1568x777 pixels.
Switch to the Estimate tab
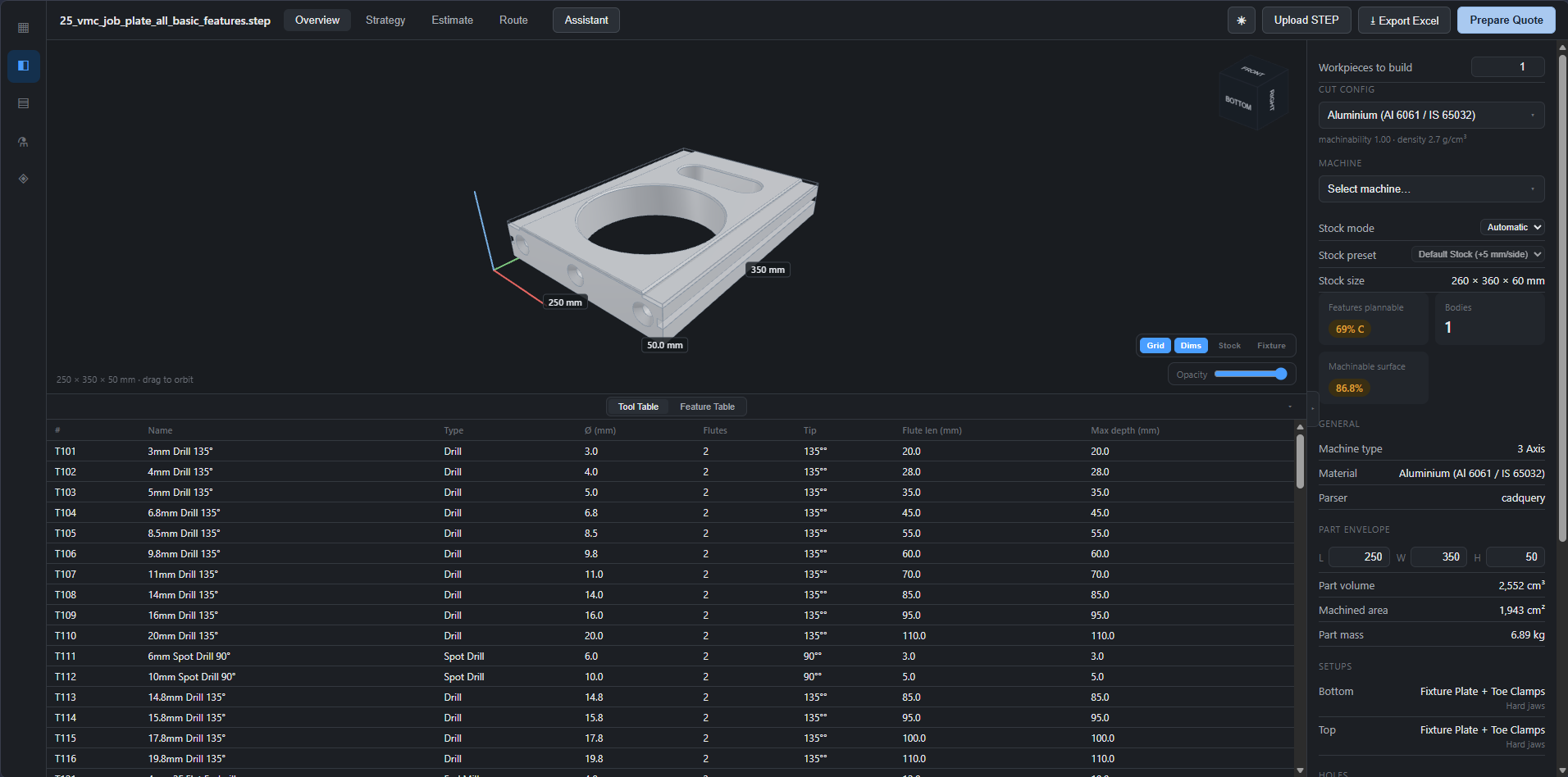coord(452,20)
